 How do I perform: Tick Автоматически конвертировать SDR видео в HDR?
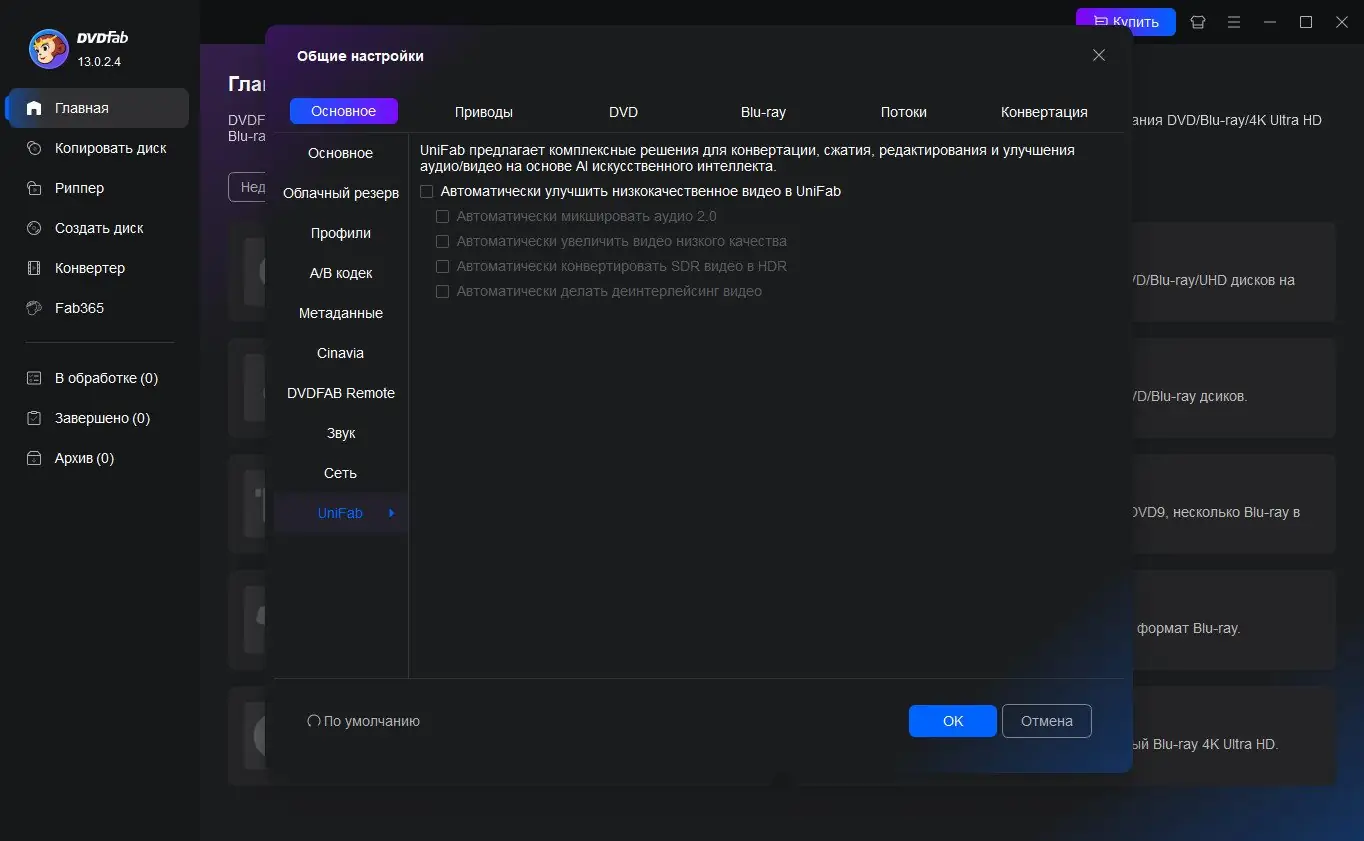coord(443,266)
